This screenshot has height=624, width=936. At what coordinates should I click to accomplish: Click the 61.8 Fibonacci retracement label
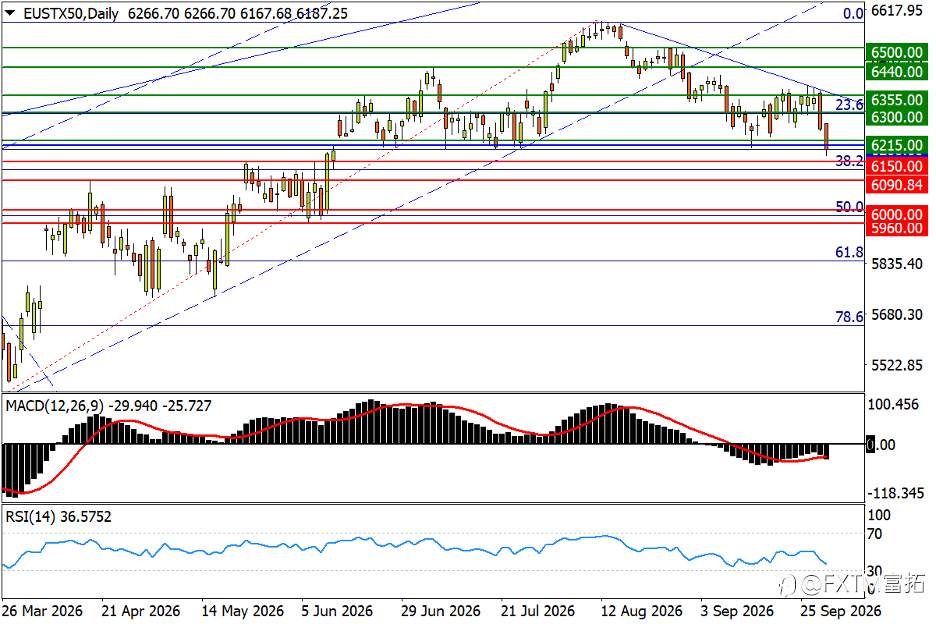click(x=849, y=253)
